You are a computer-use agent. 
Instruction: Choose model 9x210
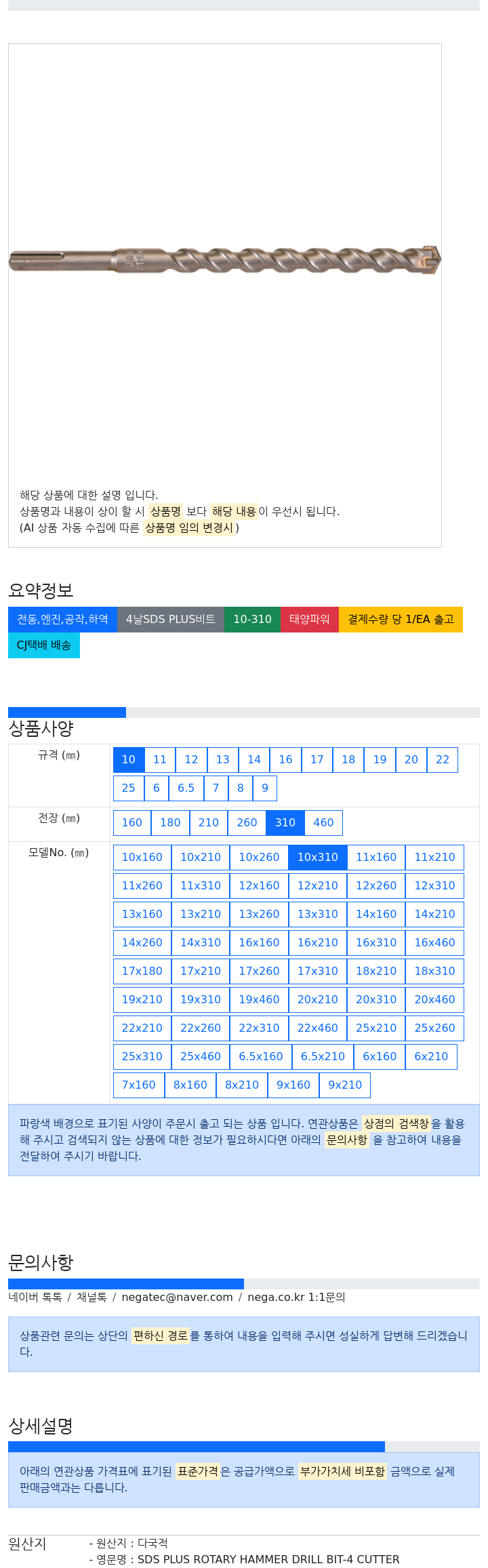click(x=345, y=1085)
